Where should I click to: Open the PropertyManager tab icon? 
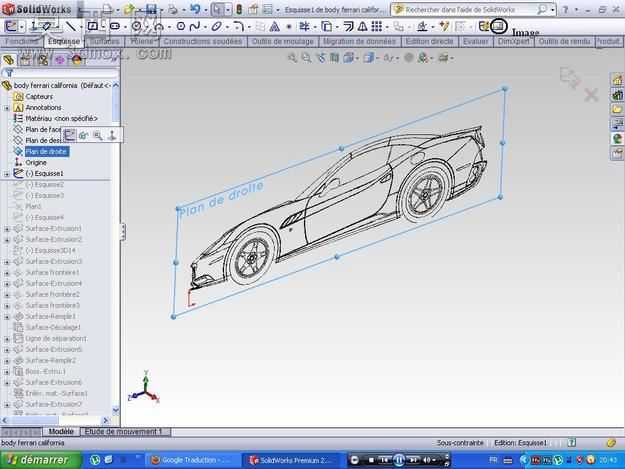[x=26, y=60]
